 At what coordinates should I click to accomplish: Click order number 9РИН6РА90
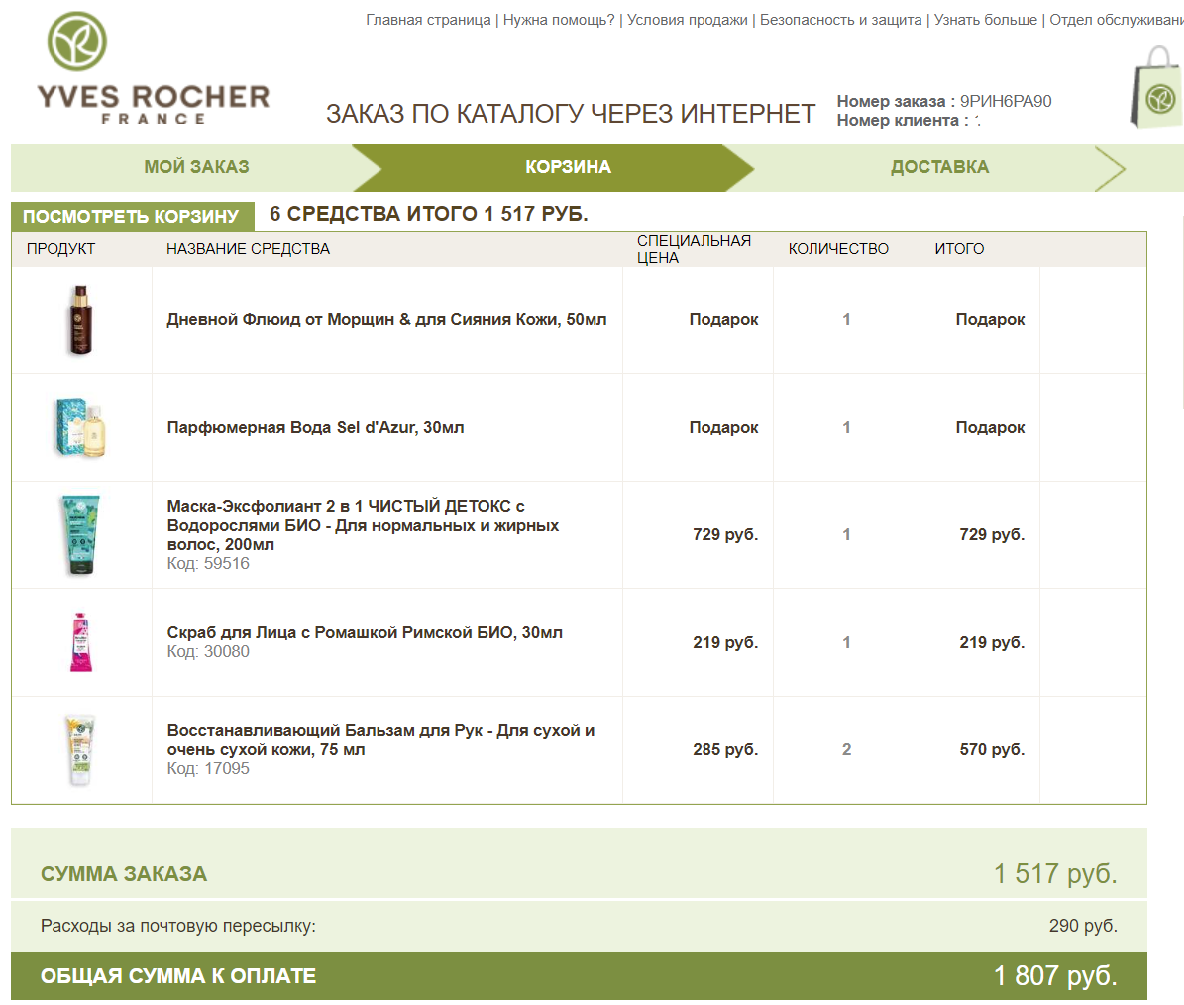pos(1005,101)
